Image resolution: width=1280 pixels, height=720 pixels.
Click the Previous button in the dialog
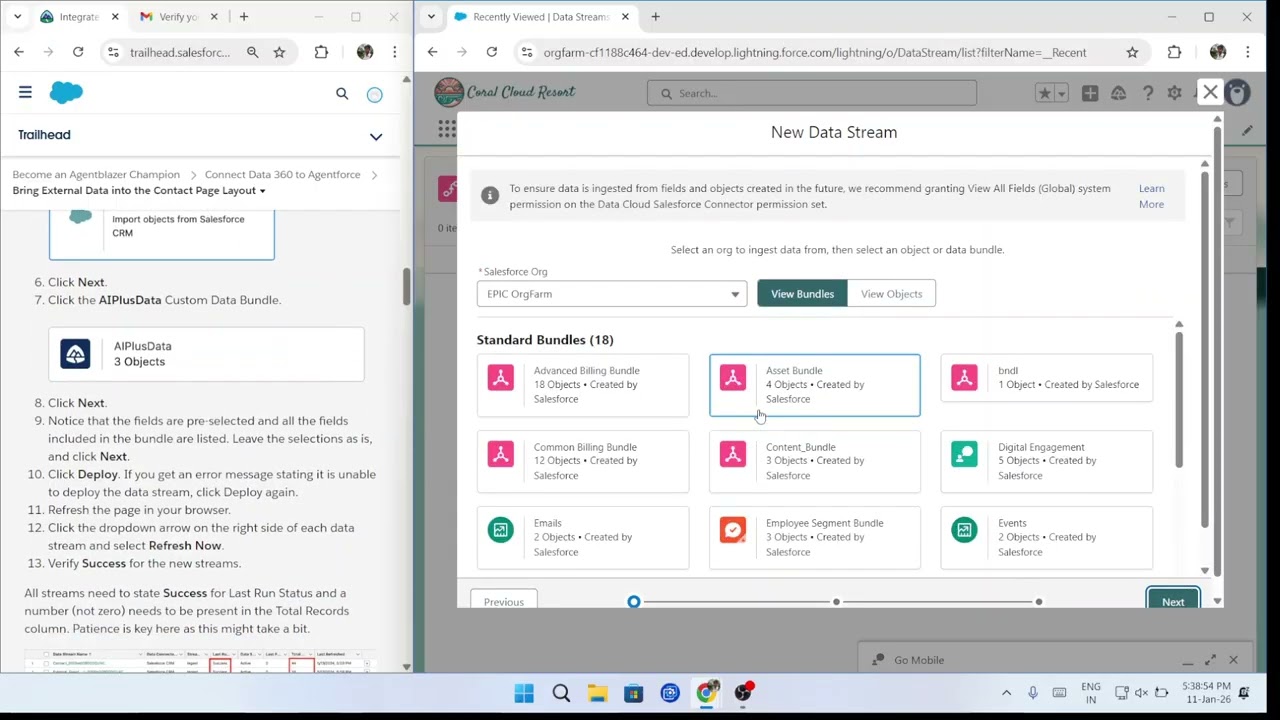point(504,601)
